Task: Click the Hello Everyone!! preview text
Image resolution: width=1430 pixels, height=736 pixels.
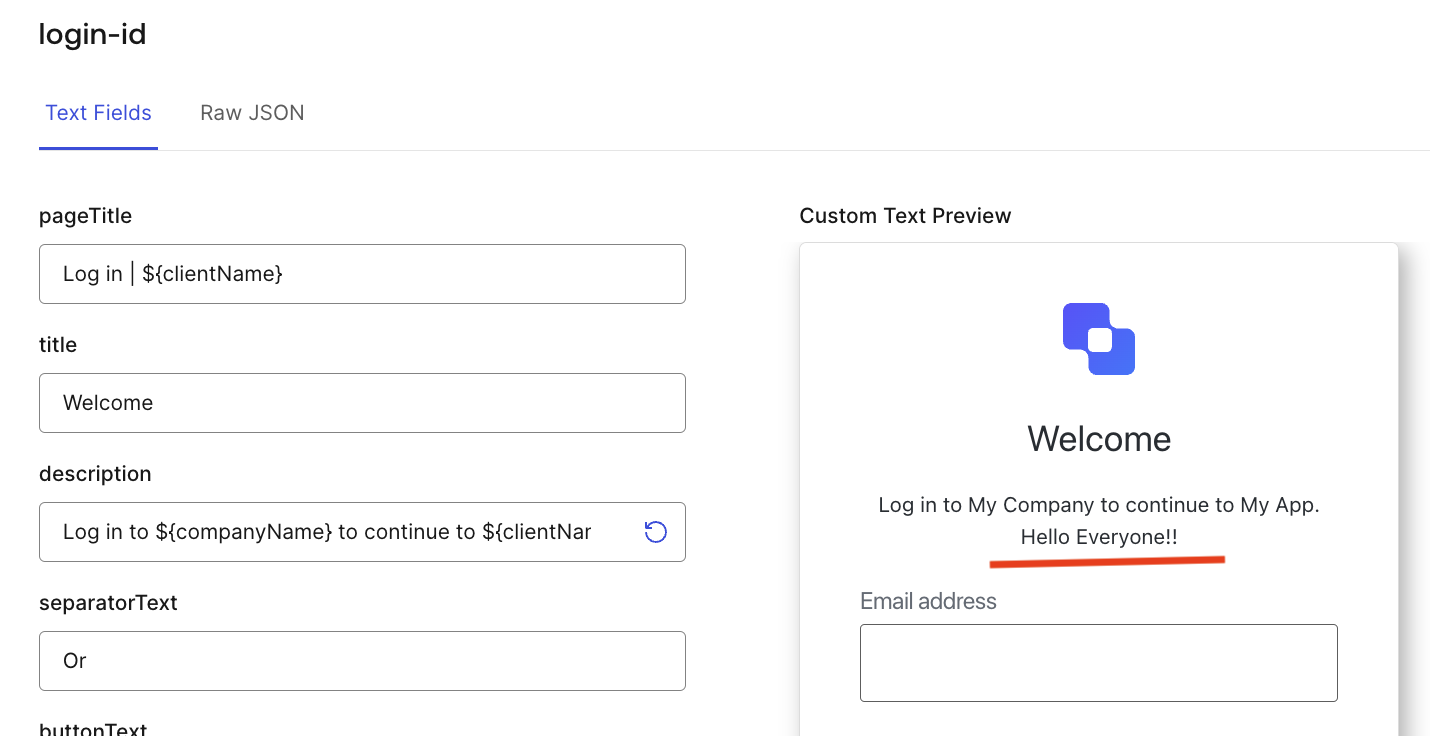Action: tap(1099, 537)
